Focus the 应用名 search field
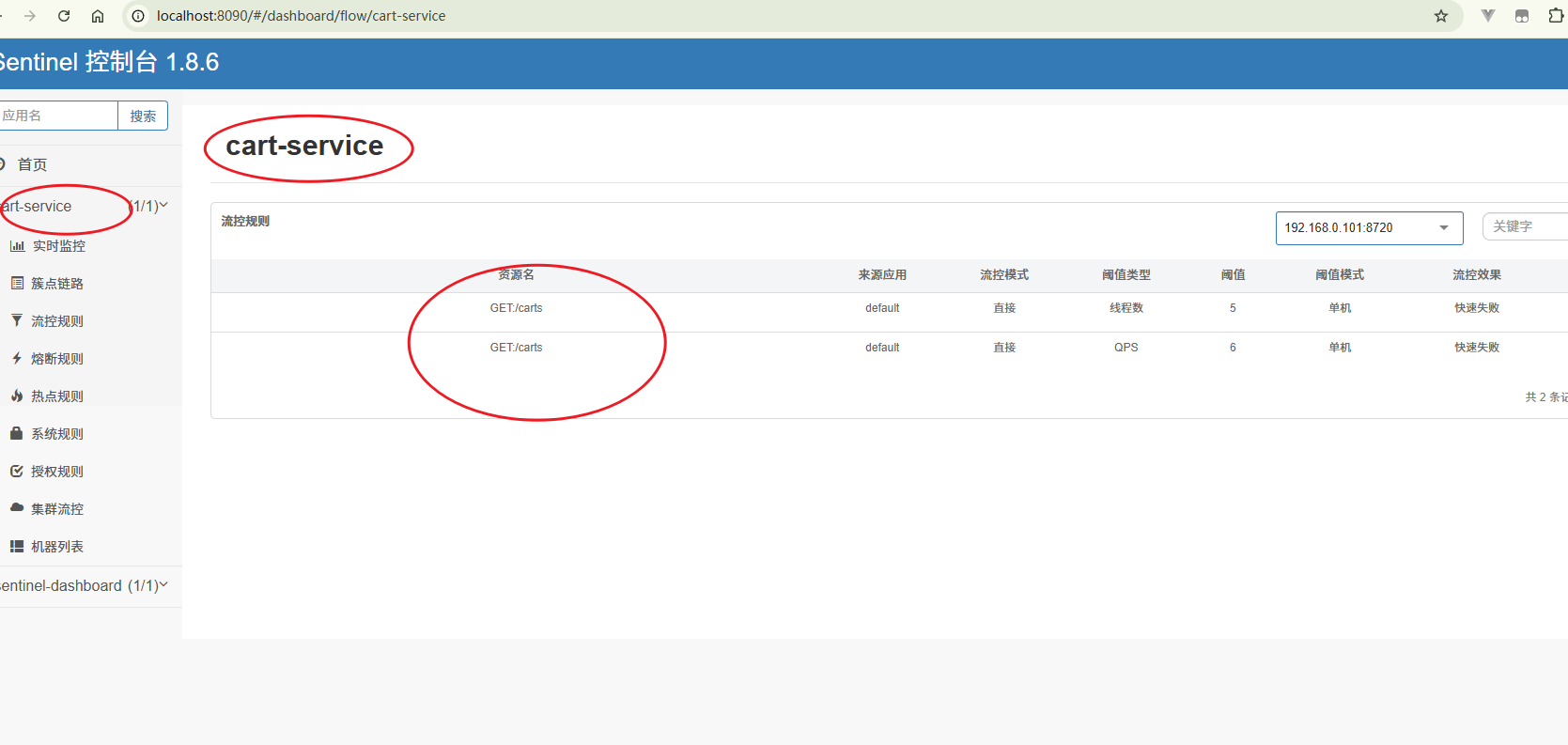Viewport: 1568px width, 745px height. click(58, 116)
